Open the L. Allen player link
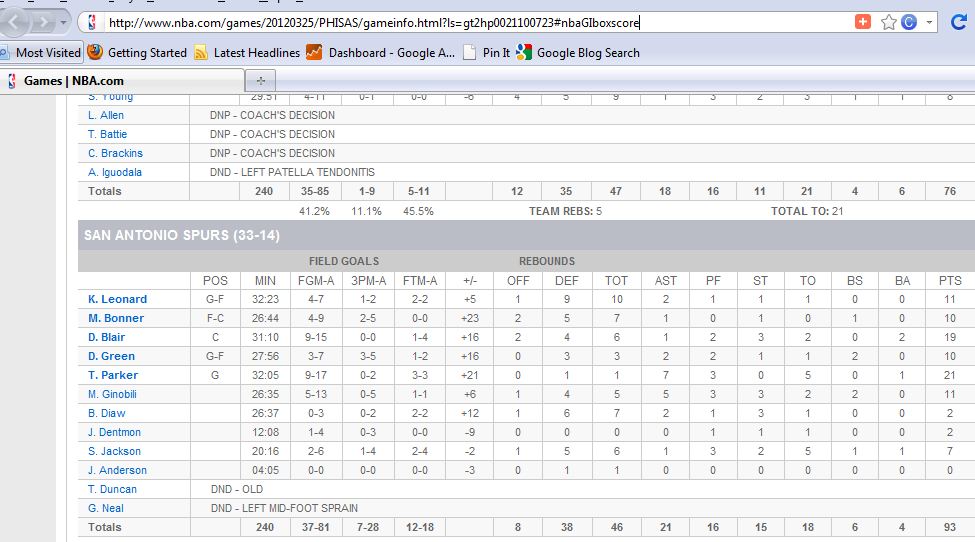The image size is (975, 542). click(x=106, y=115)
